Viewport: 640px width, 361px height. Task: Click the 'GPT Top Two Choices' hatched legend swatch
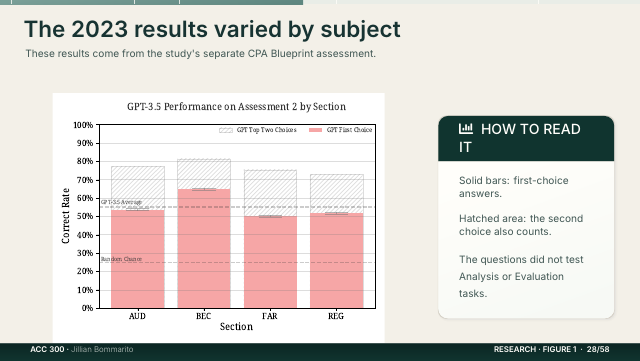[226, 130]
